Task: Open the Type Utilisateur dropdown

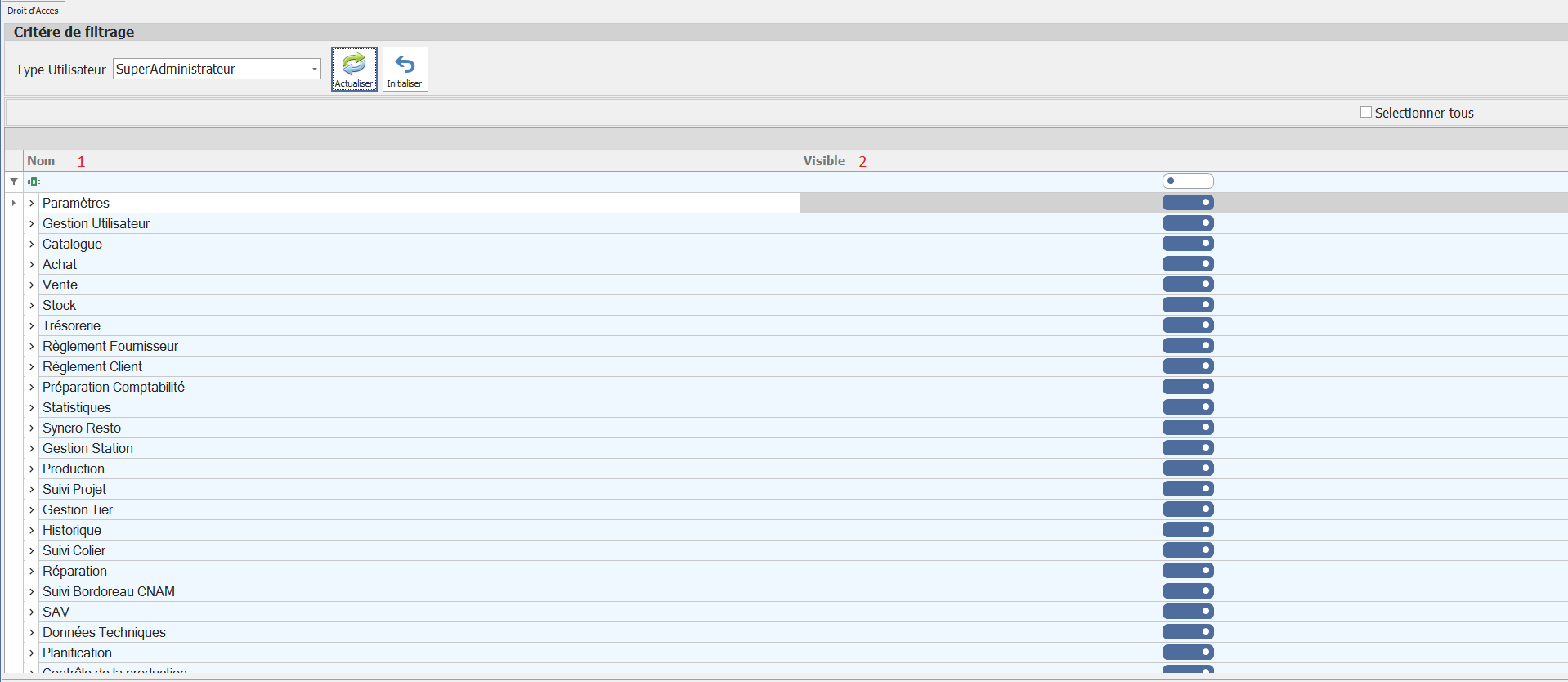Action: 315,70
